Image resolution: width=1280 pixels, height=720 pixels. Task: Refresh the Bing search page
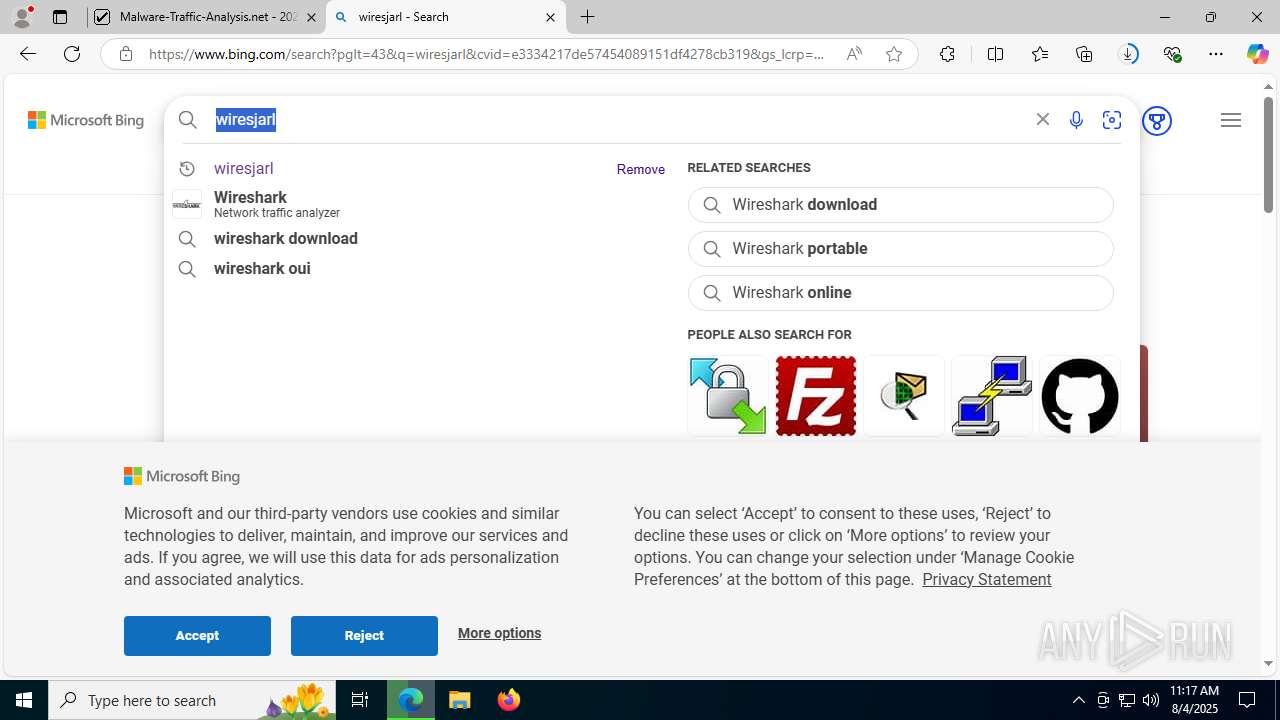click(72, 54)
